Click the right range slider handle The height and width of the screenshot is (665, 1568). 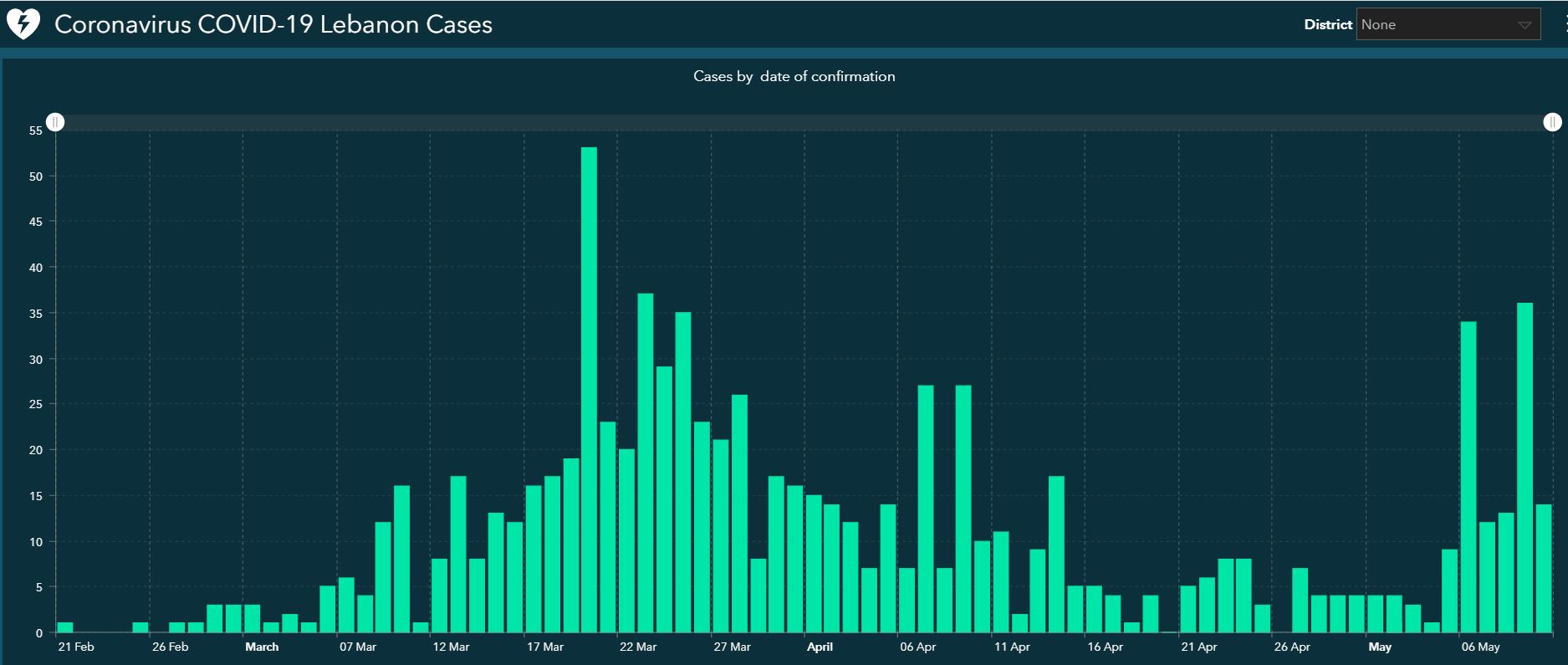[1552, 122]
